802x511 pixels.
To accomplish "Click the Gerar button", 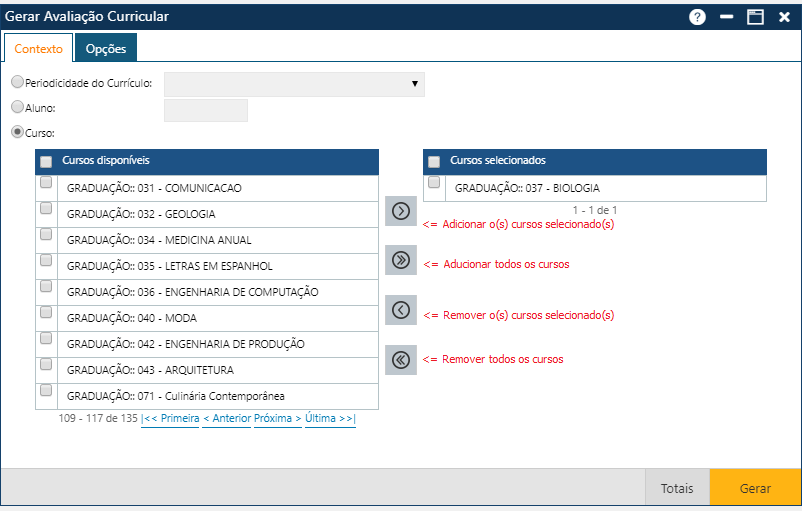I will pos(755,488).
